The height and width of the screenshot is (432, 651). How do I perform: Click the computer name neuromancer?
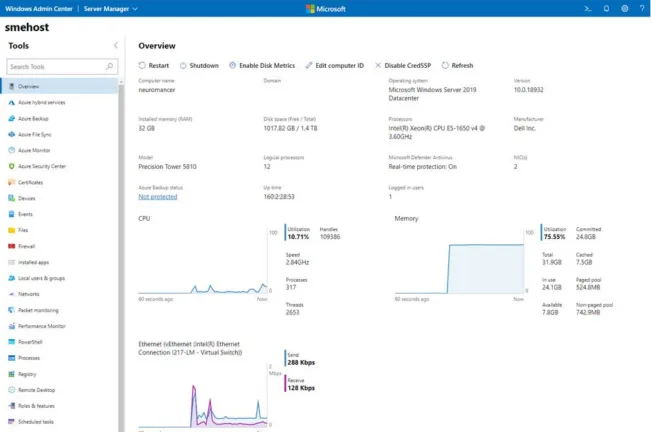[x=157, y=90]
